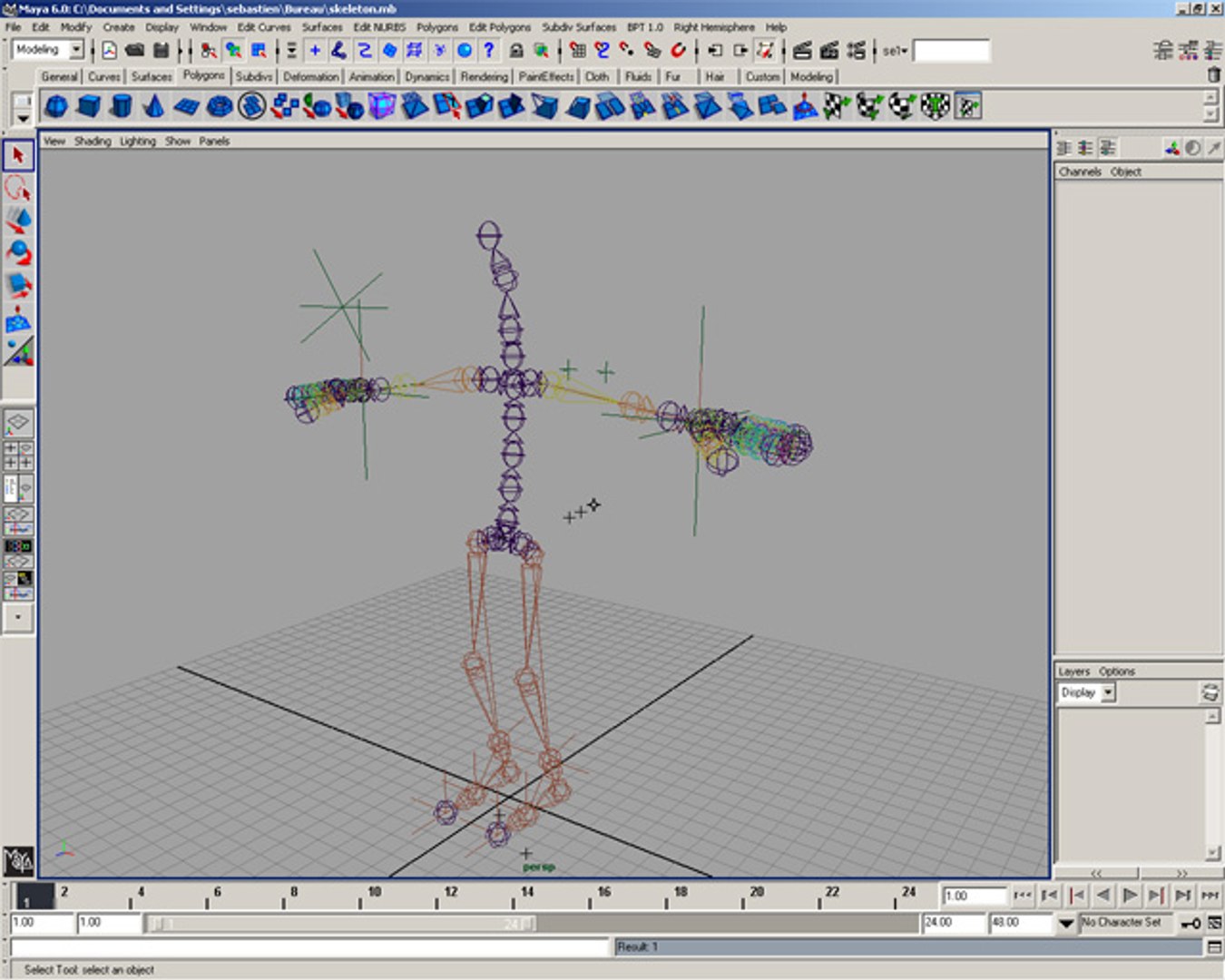1225x980 pixels.
Task: Toggle select by object type icon
Action: tap(234, 50)
